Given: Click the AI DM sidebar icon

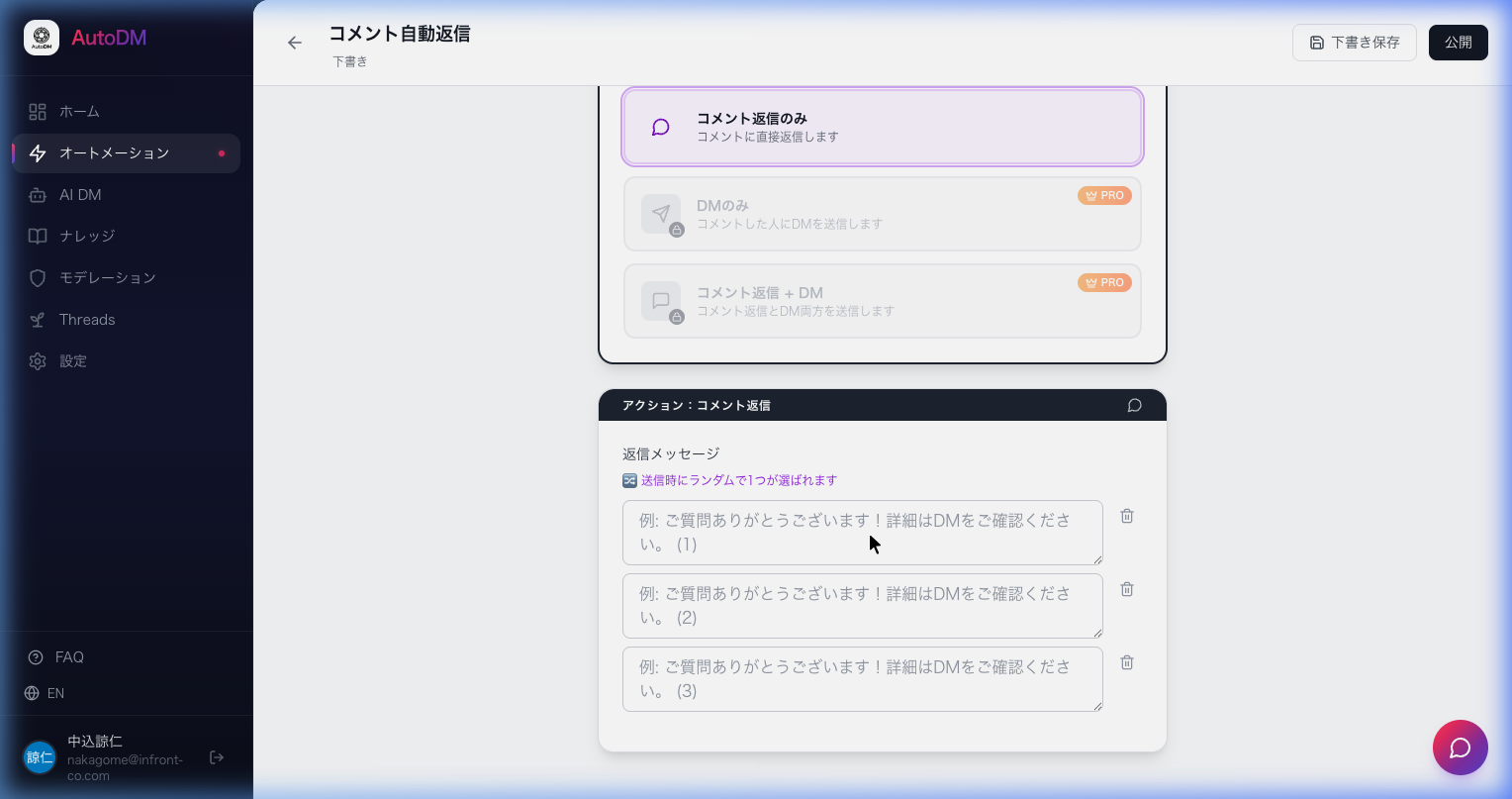Looking at the screenshot, I should click(38, 195).
